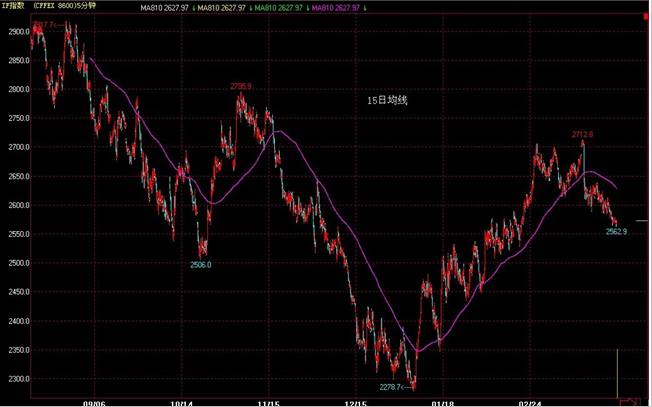Select the 12/15 date on time axis

point(356,401)
